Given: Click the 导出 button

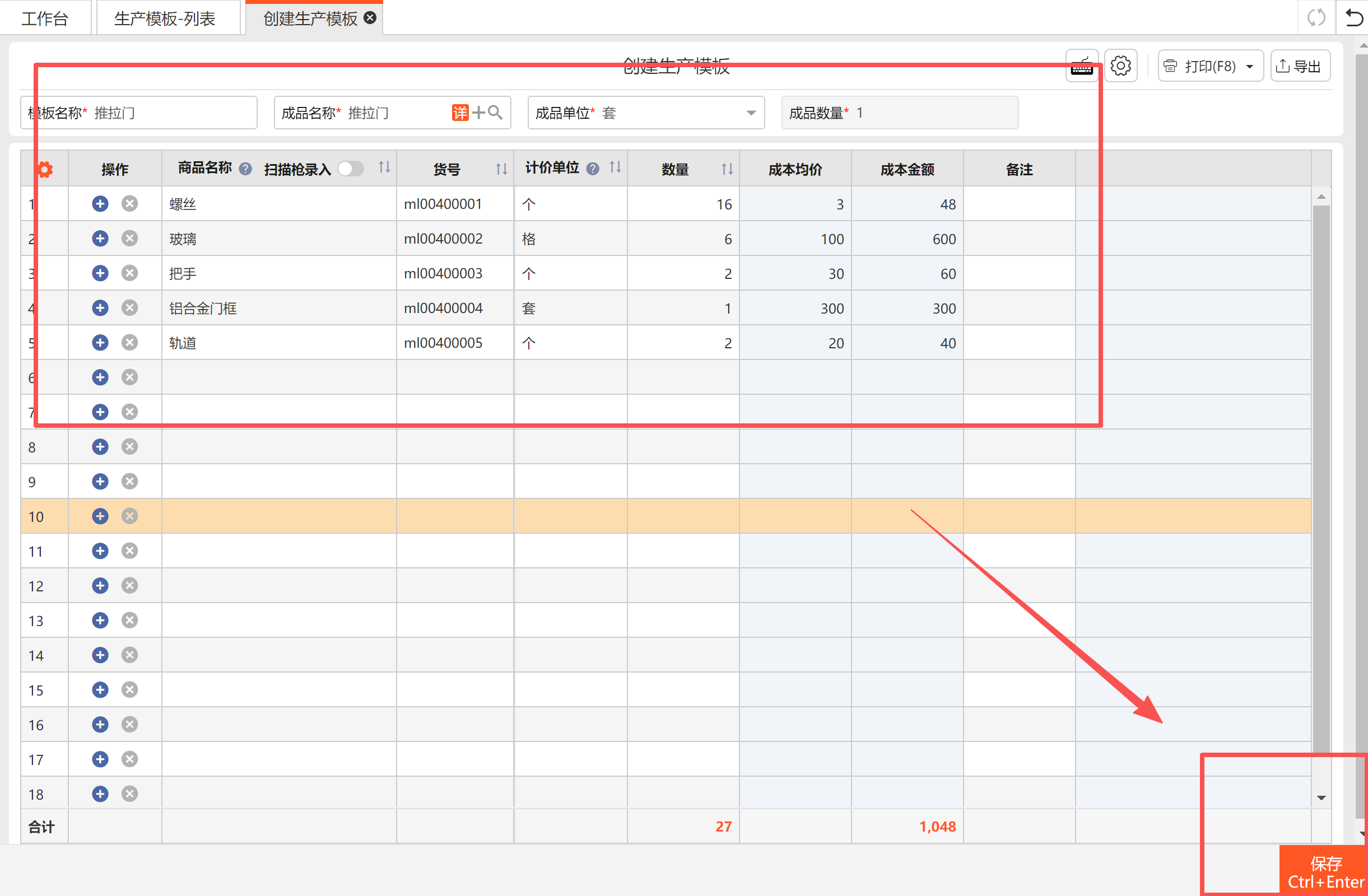Looking at the screenshot, I should pos(1300,67).
